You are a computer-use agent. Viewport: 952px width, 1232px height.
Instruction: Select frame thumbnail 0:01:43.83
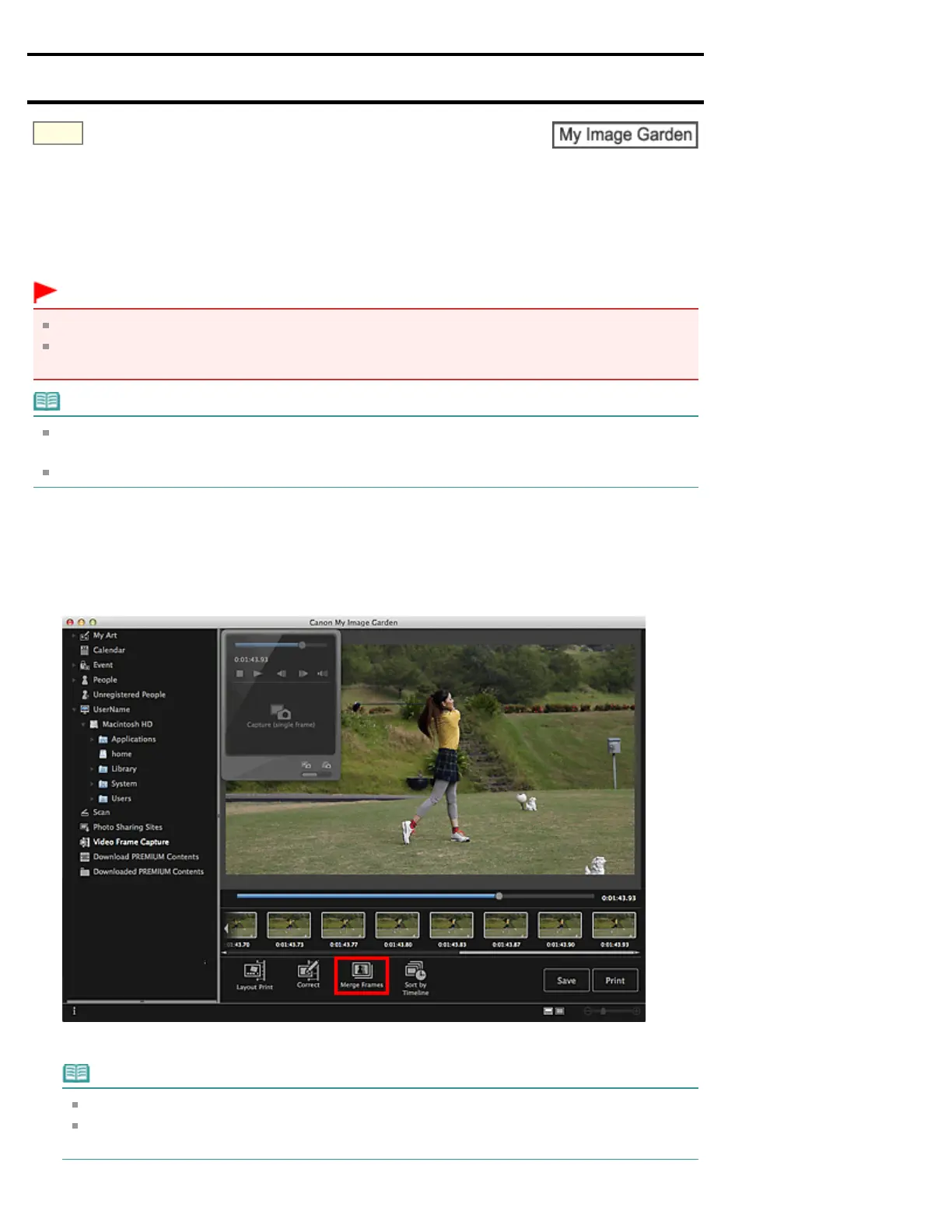point(452,926)
